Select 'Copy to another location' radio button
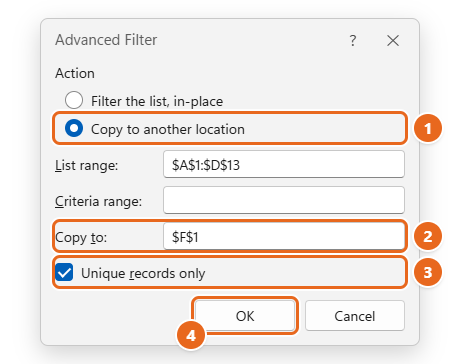 pyautogui.click(x=74, y=128)
